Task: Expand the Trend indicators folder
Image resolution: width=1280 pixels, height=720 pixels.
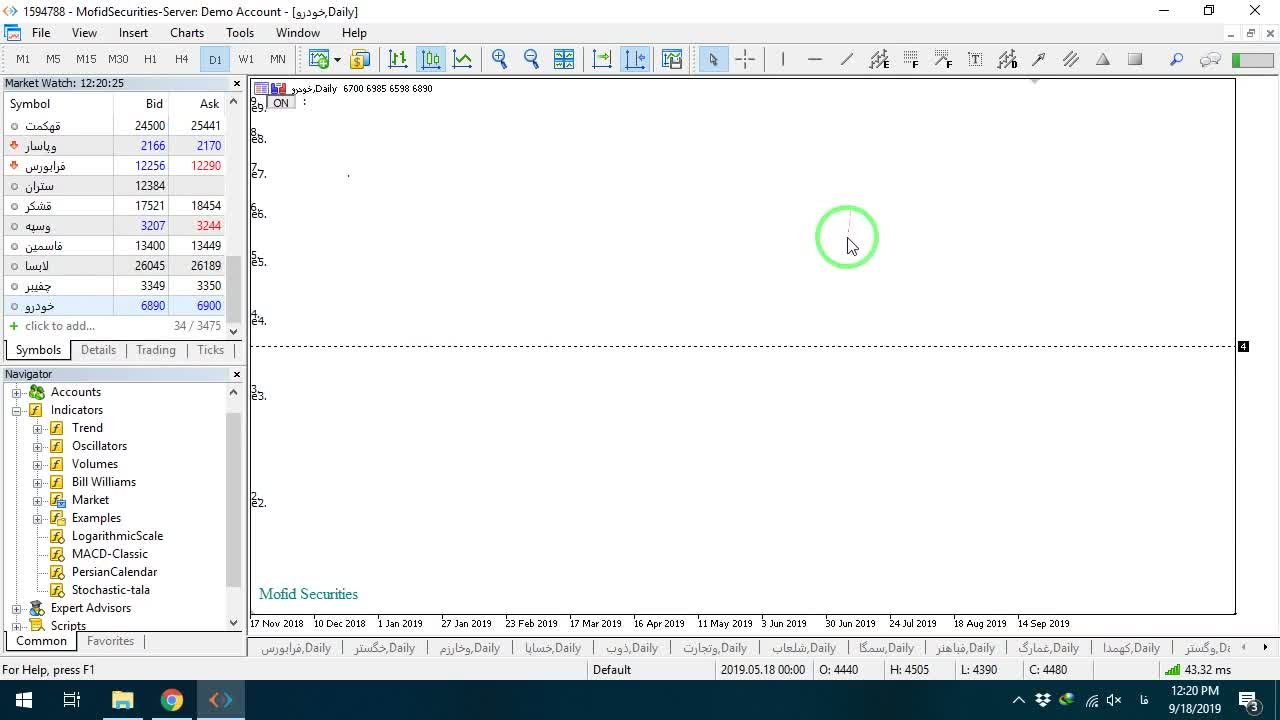Action: [x=38, y=428]
